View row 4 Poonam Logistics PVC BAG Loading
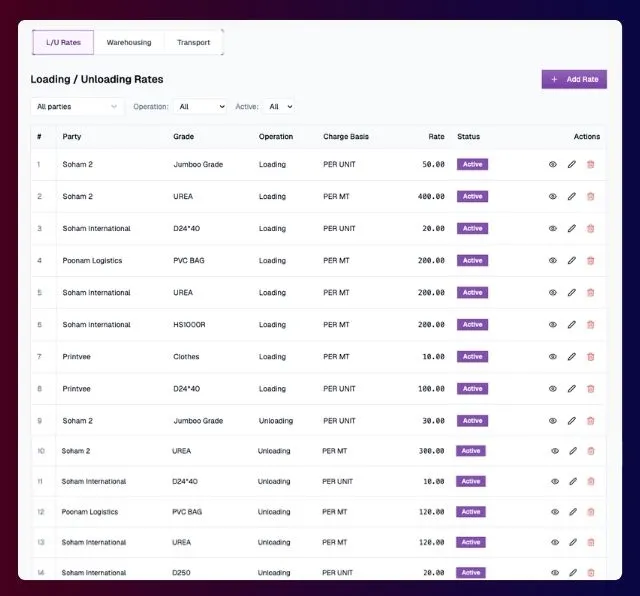The width and height of the screenshot is (640, 596). pyautogui.click(x=553, y=260)
